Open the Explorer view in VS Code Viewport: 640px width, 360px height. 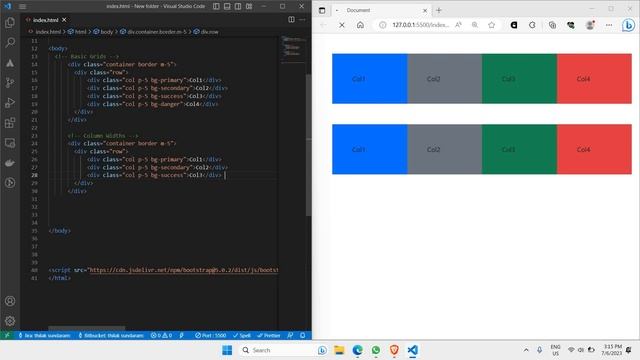tap(10, 22)
